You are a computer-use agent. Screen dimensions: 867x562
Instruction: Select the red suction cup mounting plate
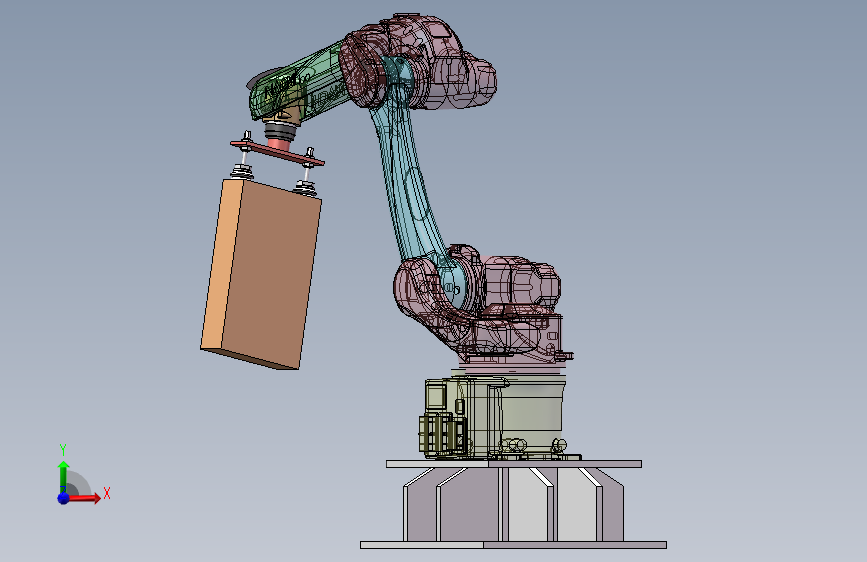pos(277,153)
